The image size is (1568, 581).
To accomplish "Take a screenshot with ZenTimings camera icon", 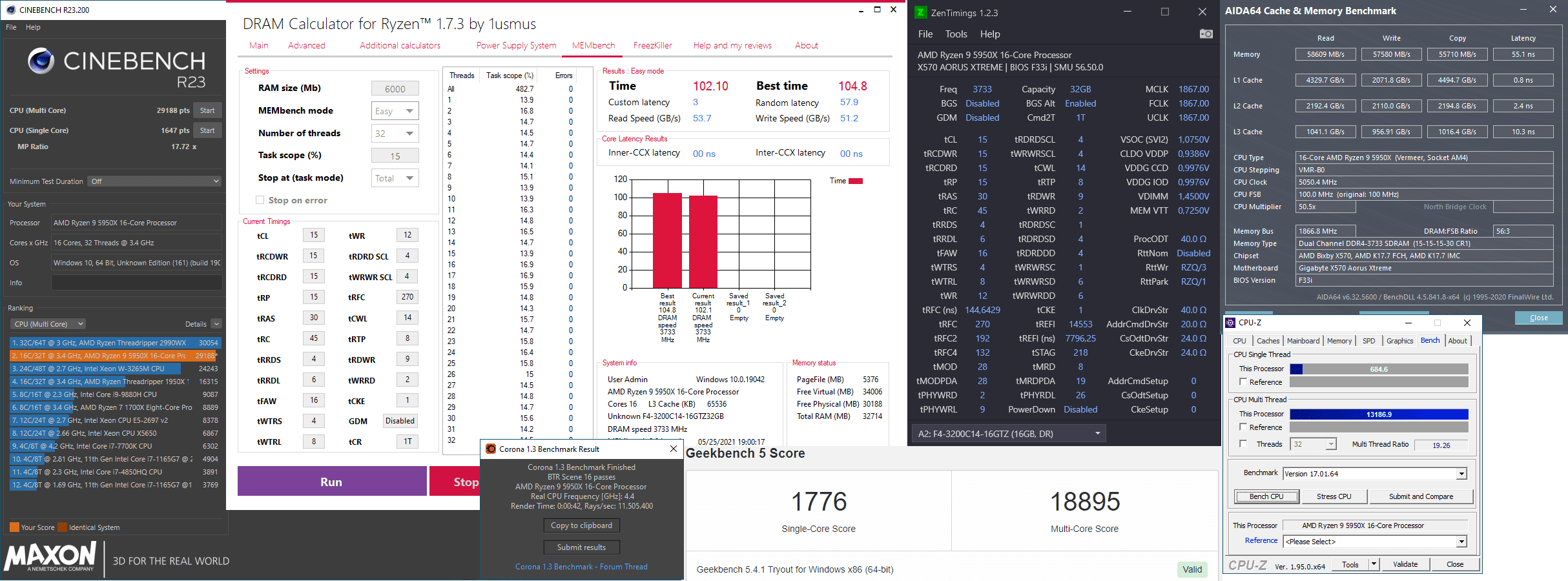I will click(1206, 34).
